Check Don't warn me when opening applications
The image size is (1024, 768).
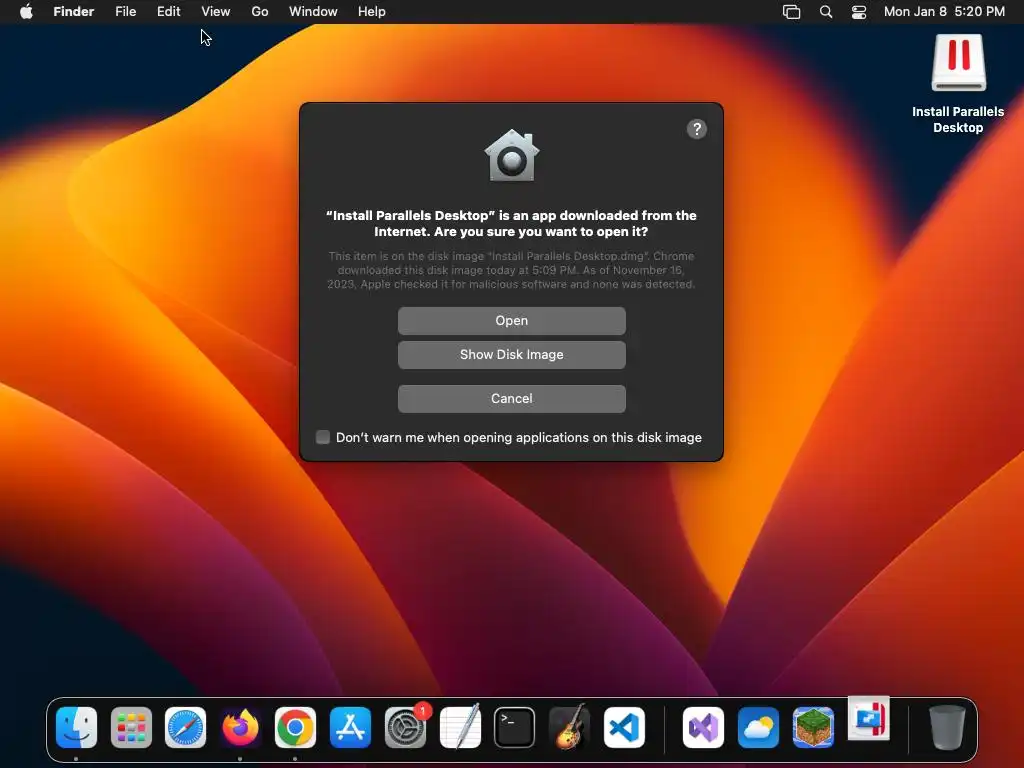(323, 437)
